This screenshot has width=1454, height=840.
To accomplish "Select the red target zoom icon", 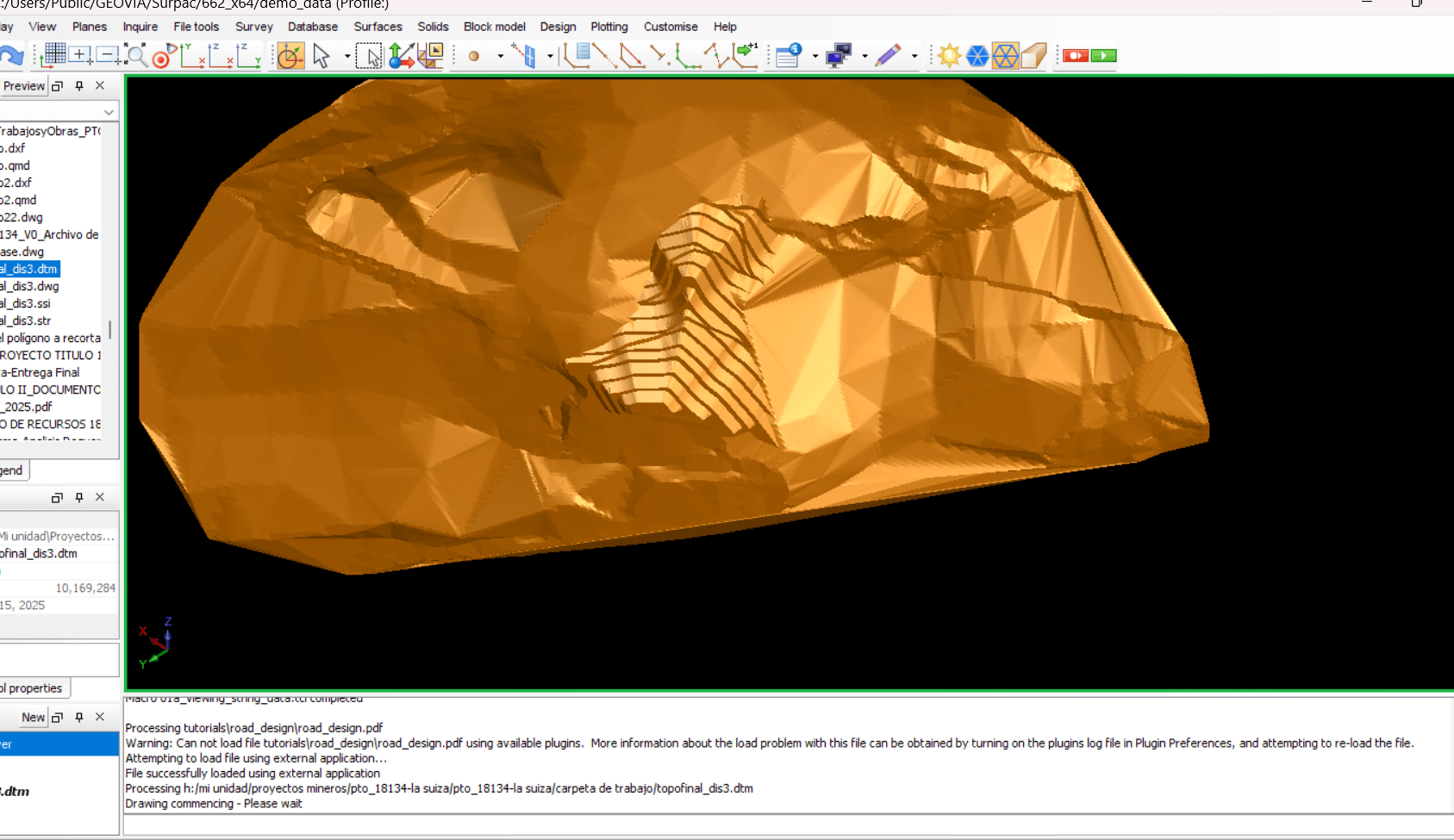I will (x=161, y=57).
